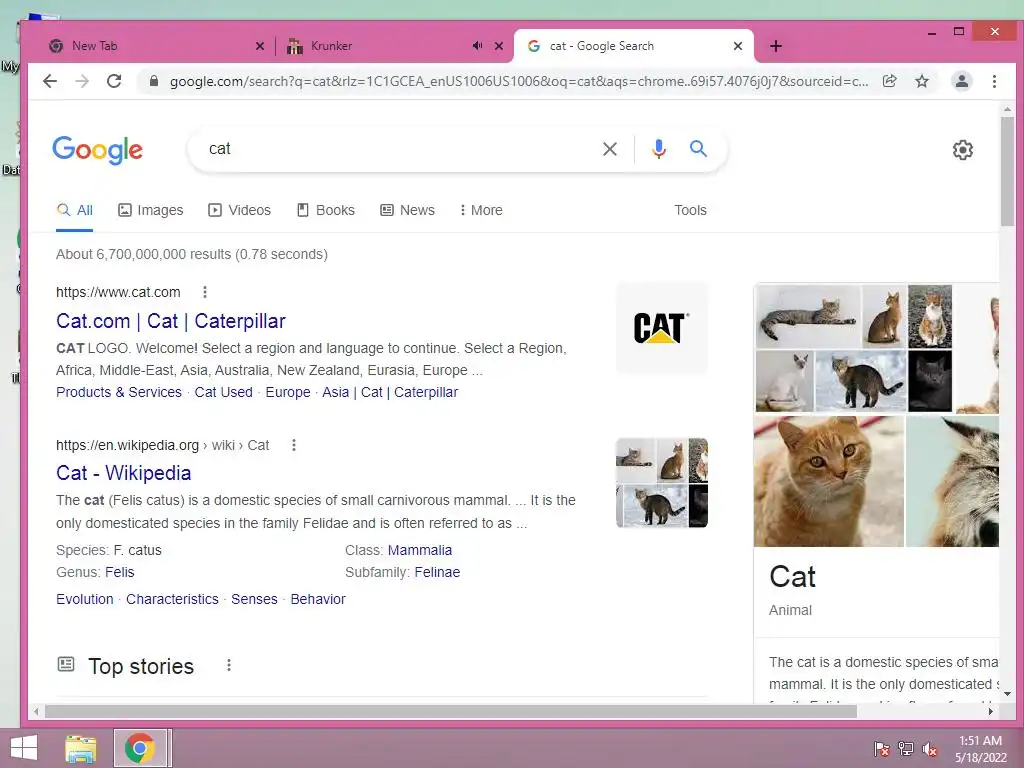1024x768 pixels.
Task: Click the Chrome taskbar icon
Action: click(x=140, y=748)
